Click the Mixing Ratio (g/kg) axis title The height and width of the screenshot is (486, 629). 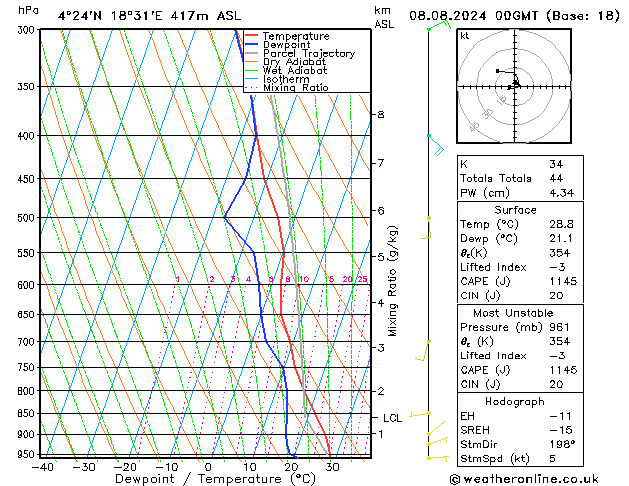392,281
